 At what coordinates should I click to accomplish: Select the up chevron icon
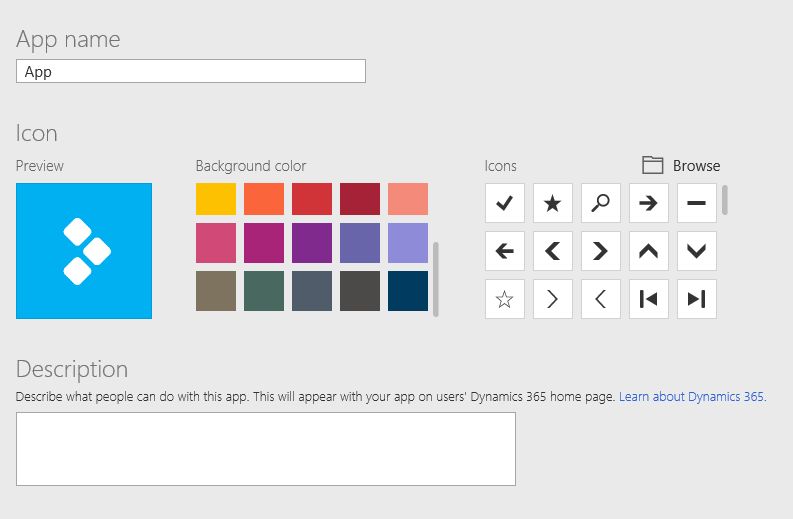tap(649, 251)
